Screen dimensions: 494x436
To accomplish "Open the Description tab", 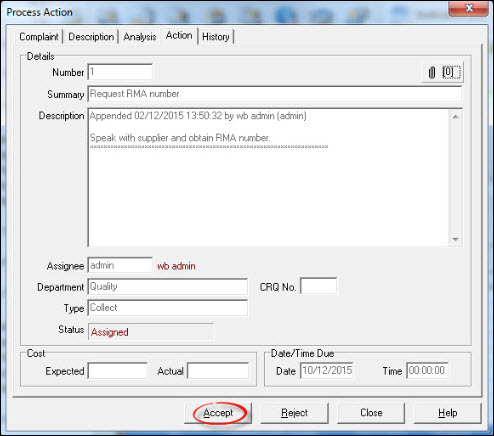I will pyautogui.click(x=91, y=37).
